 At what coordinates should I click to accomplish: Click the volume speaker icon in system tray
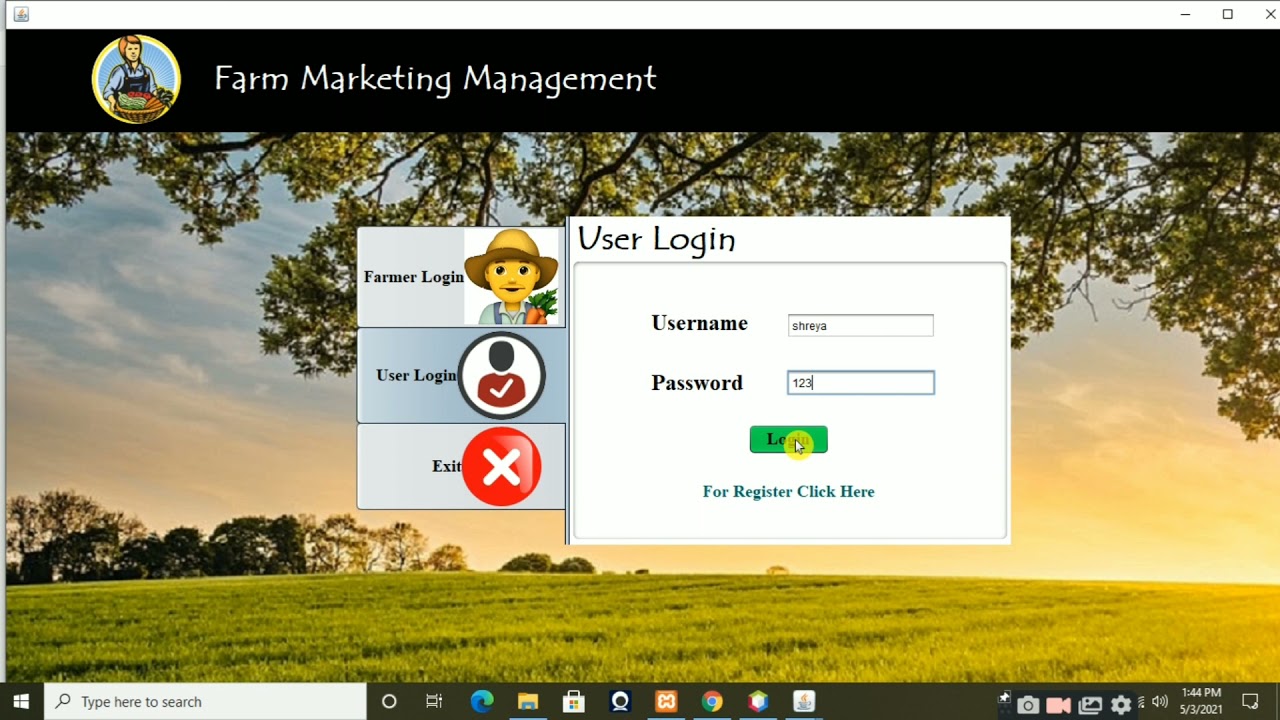click(x=1160, y=702)
